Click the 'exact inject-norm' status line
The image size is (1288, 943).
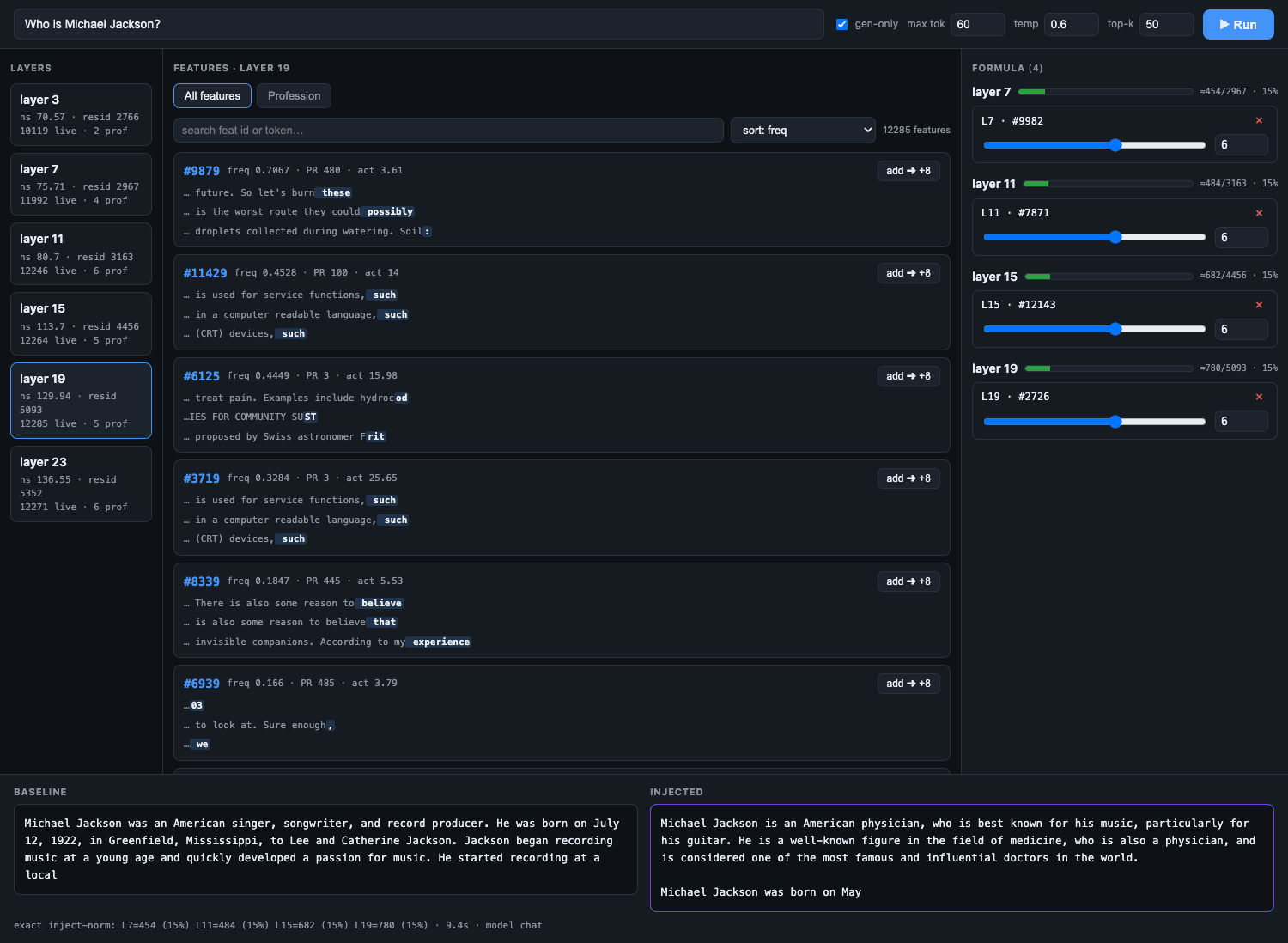click(x=278, y=926)
